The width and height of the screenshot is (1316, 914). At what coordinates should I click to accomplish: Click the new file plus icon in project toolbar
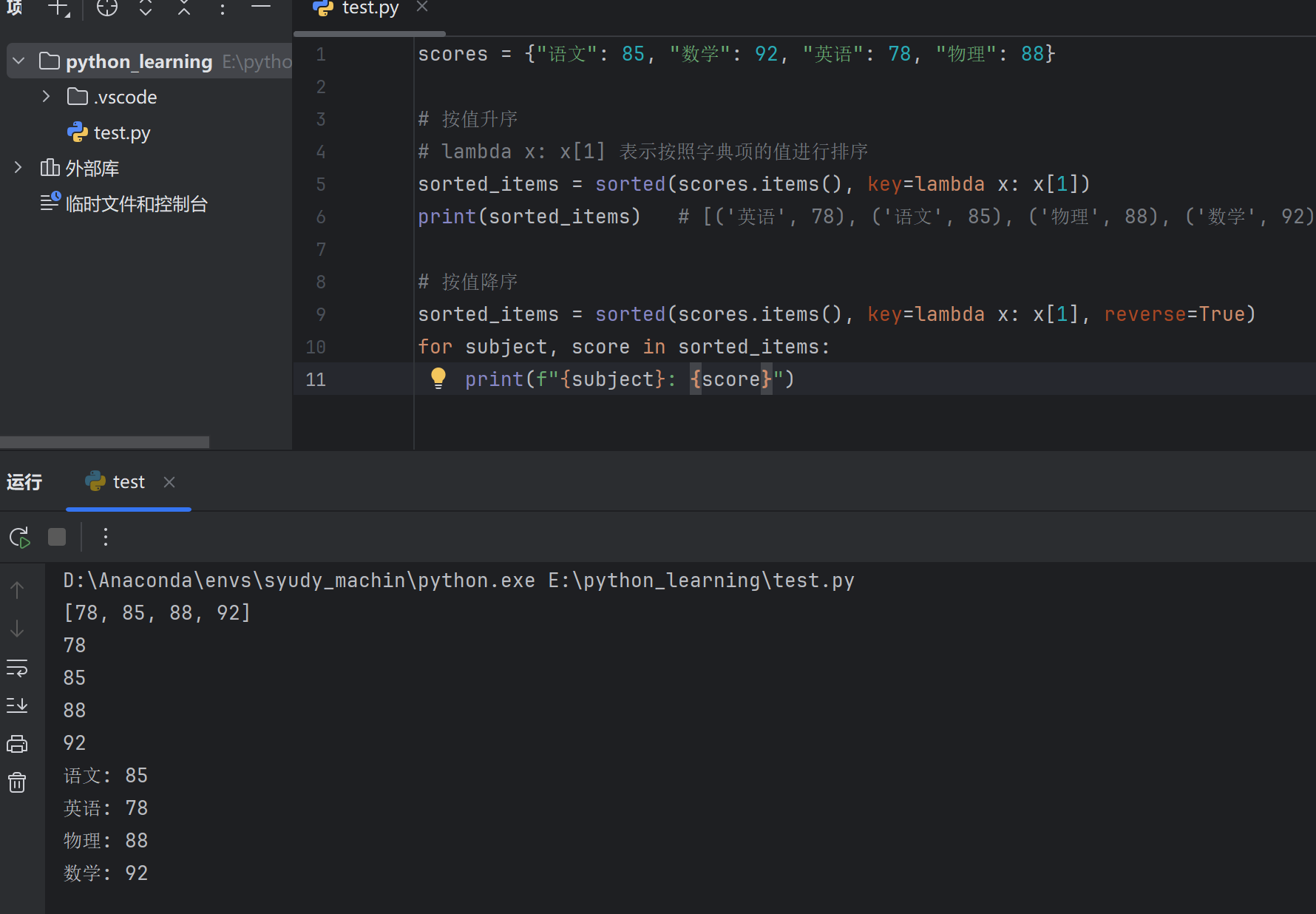pos(58,8)
